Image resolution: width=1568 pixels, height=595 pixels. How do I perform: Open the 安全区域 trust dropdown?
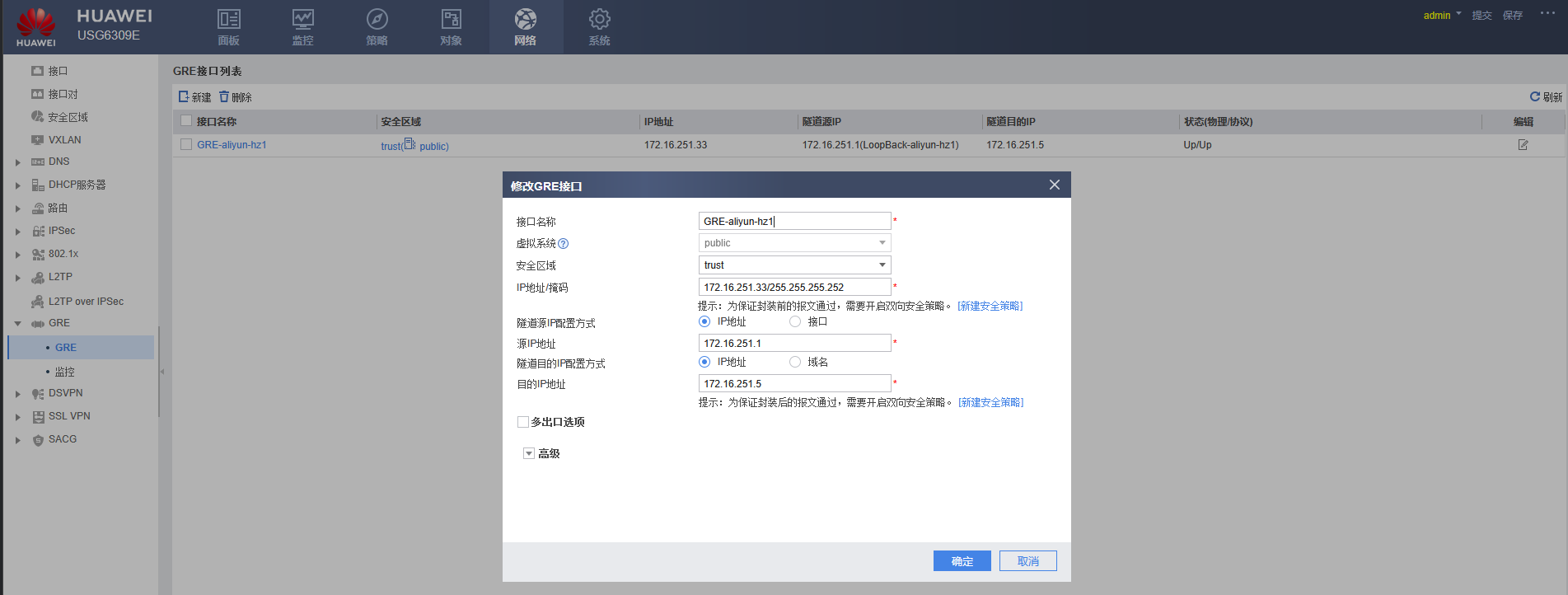tap(794, 265)
